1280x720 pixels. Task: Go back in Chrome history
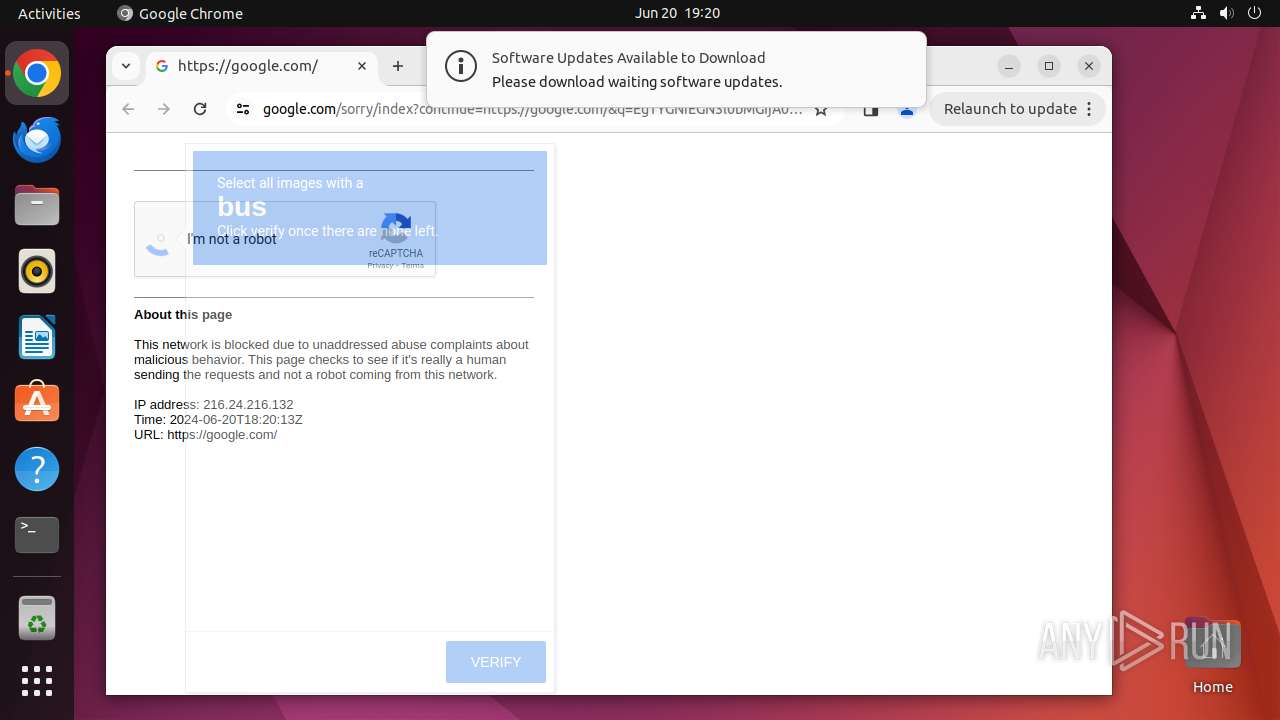128,109
